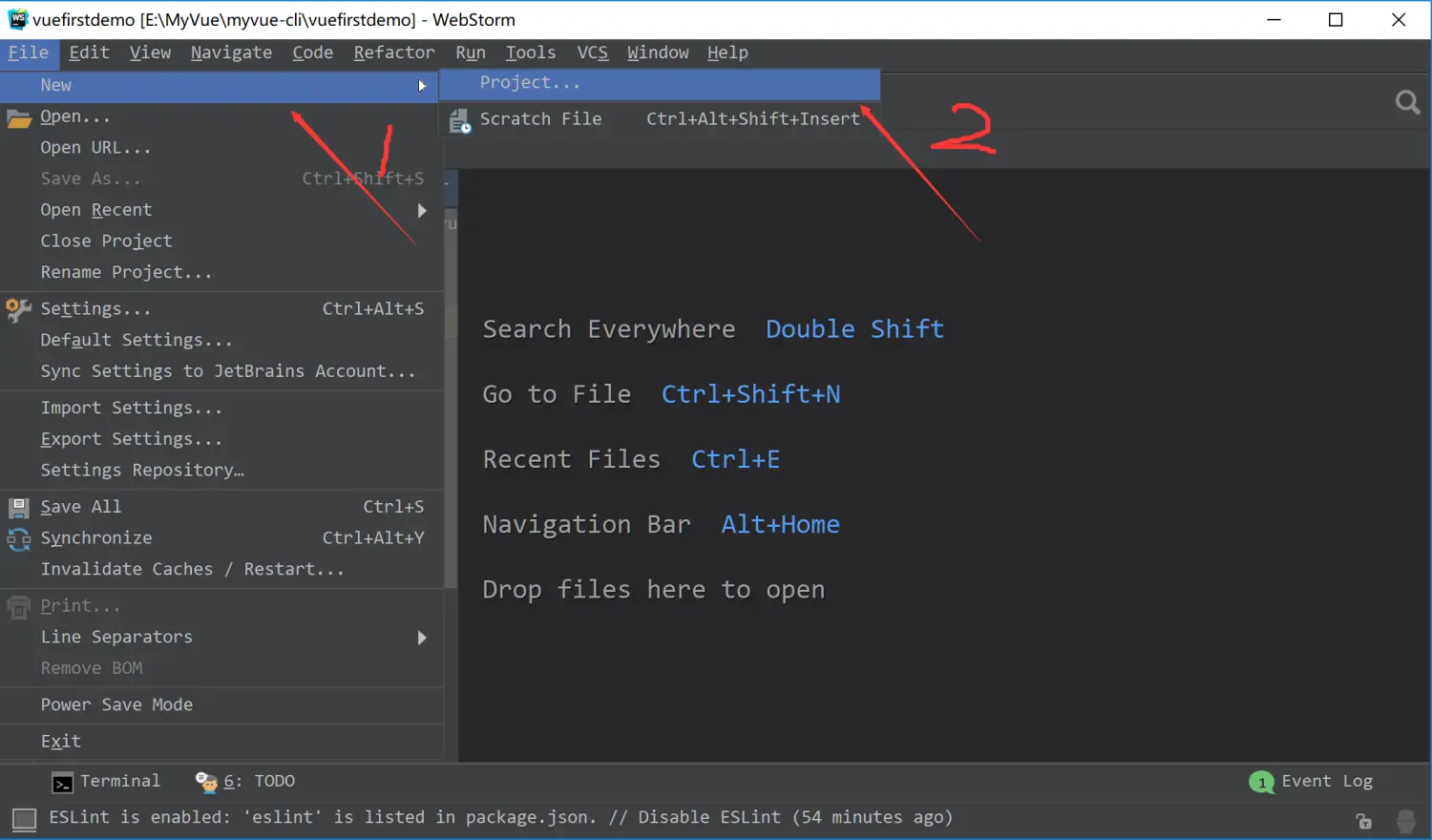Image resolution: width=1432 pixels, height=840 pixels.
Task: Open the Navigate menu
Action: point(231,53)
